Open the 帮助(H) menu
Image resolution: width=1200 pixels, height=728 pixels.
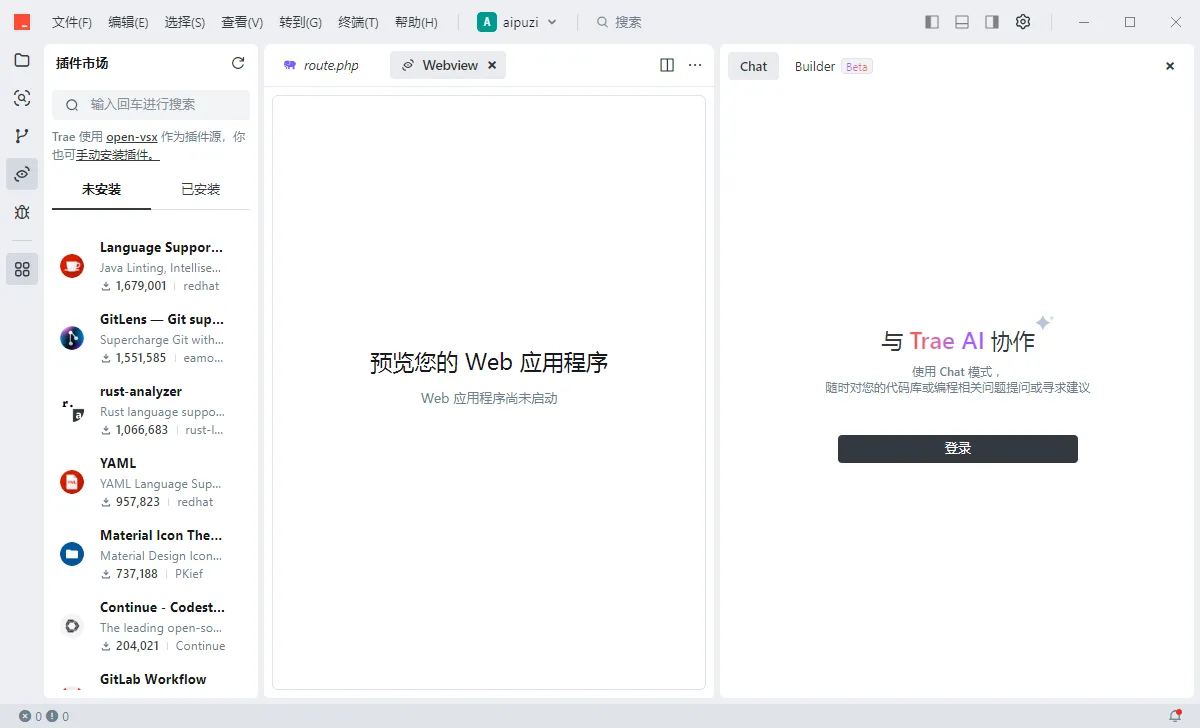(x=416, y=22)
